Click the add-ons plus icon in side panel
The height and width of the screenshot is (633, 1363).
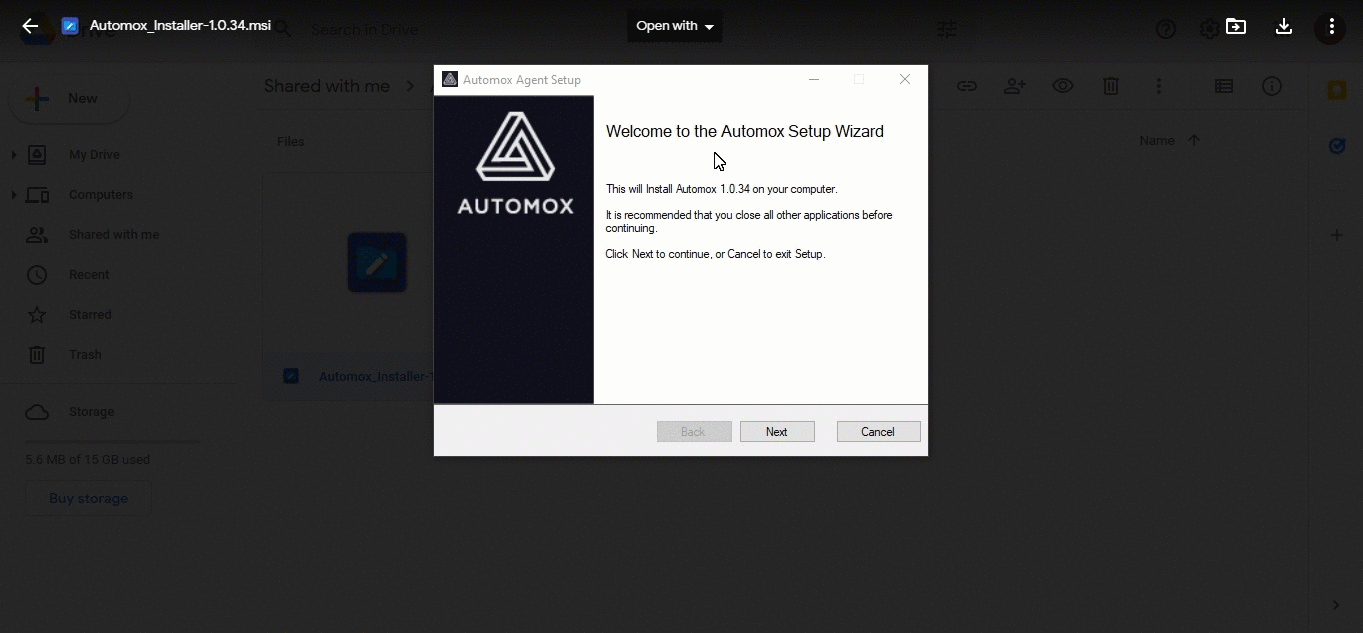tap(1337, 236)
